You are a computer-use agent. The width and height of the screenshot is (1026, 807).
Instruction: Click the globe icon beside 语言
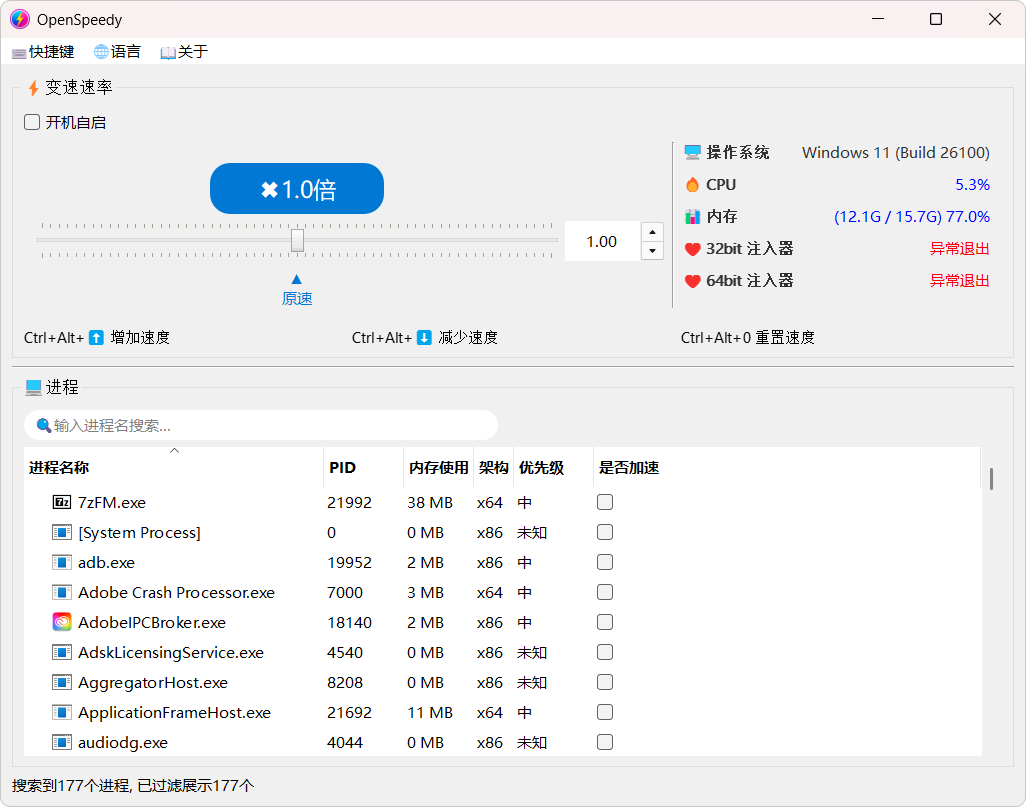(101, 52)
